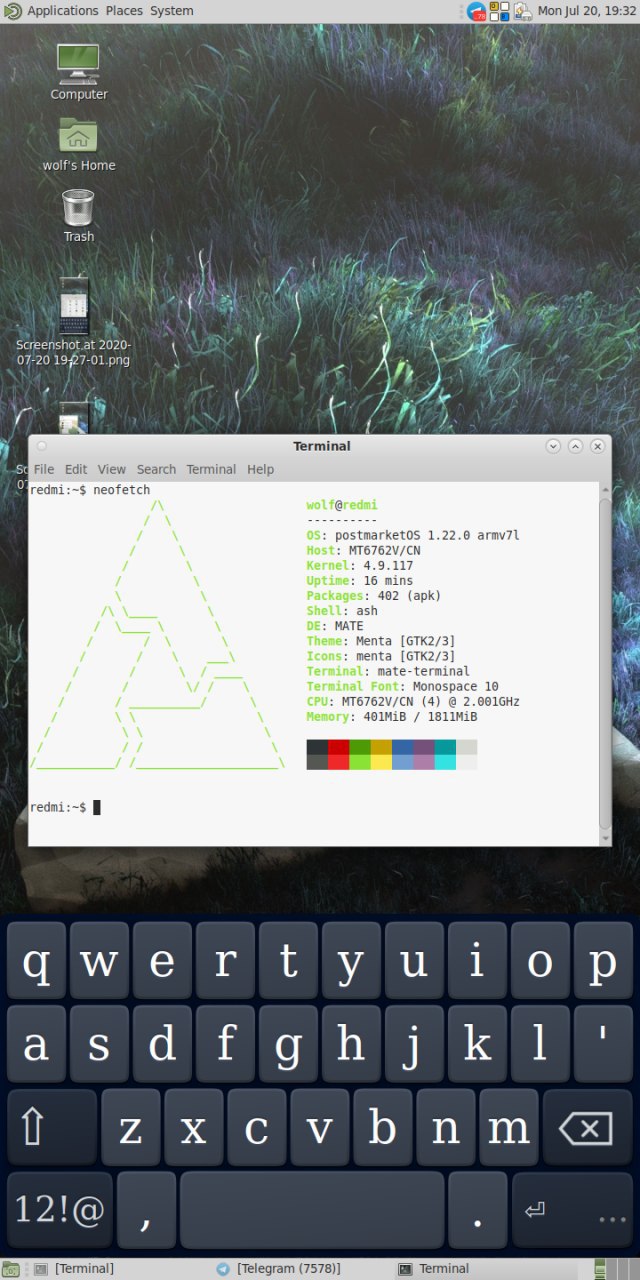This screenshot has height=1280, width=640.
Task: Tap the o key on keyboard
Action: (x=540, y=962)
